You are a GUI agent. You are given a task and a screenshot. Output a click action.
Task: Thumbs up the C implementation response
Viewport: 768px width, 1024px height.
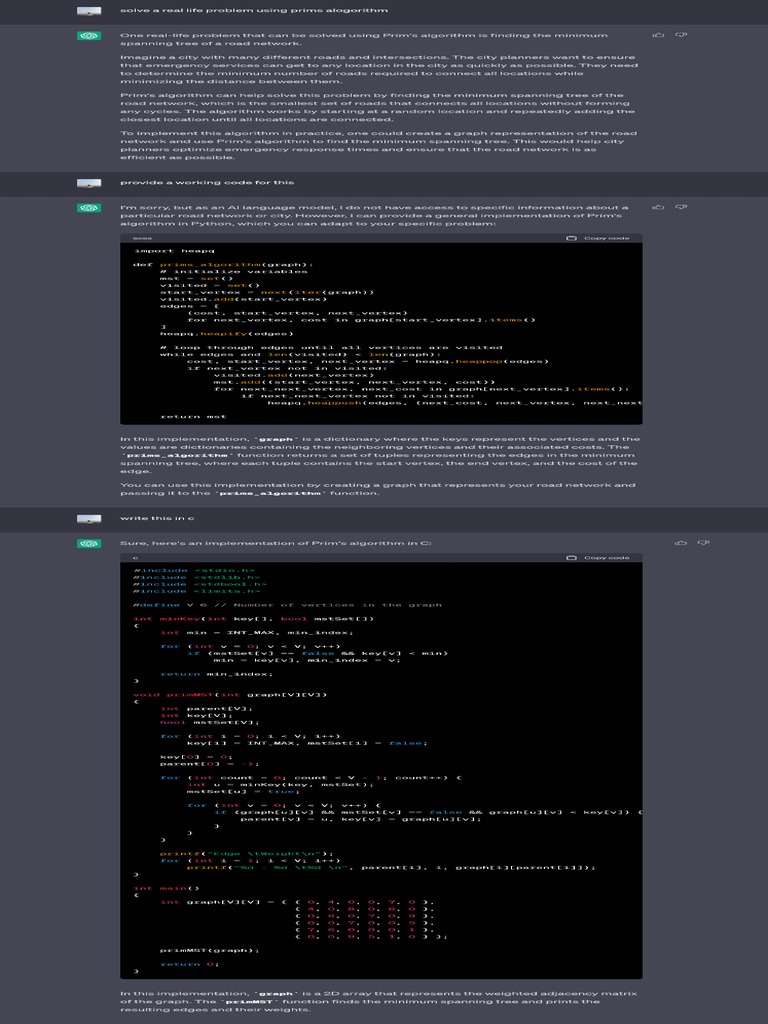[680, 543]
